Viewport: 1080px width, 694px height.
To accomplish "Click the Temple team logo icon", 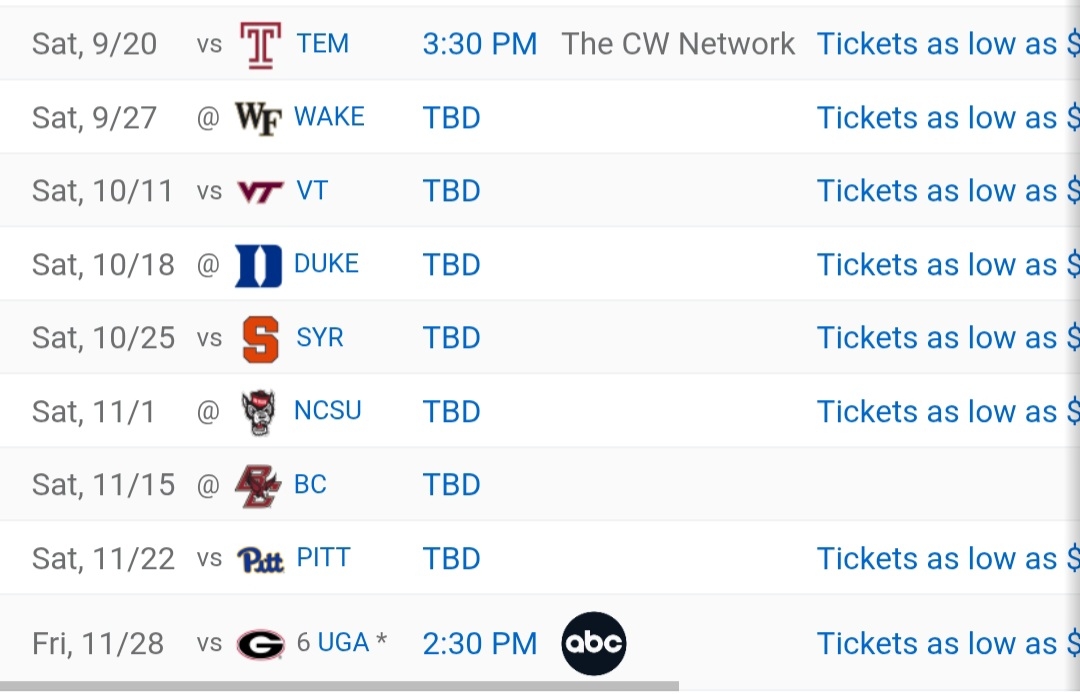I will (260, 45).
